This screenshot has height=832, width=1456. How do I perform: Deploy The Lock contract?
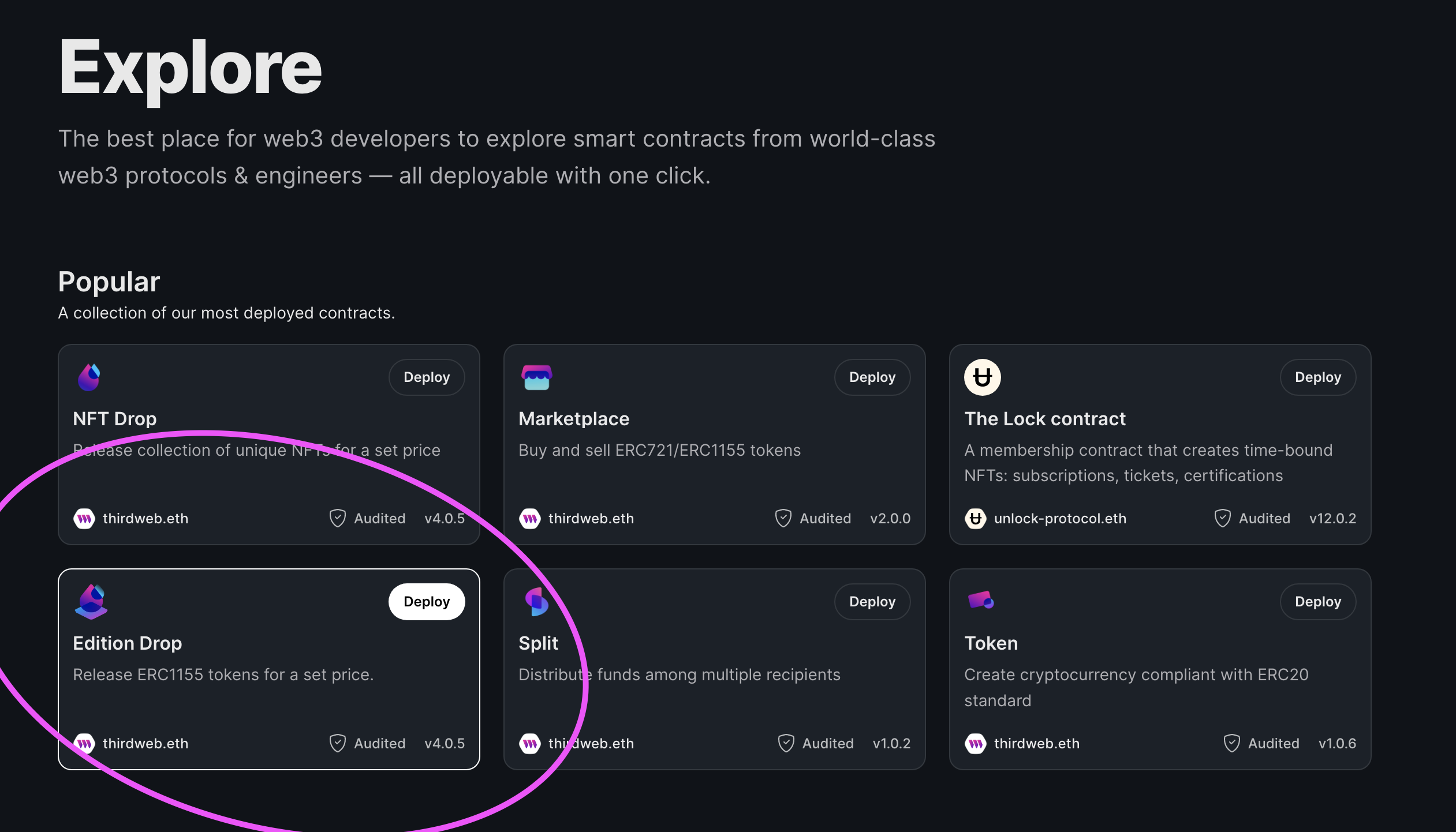[1318, 377]
